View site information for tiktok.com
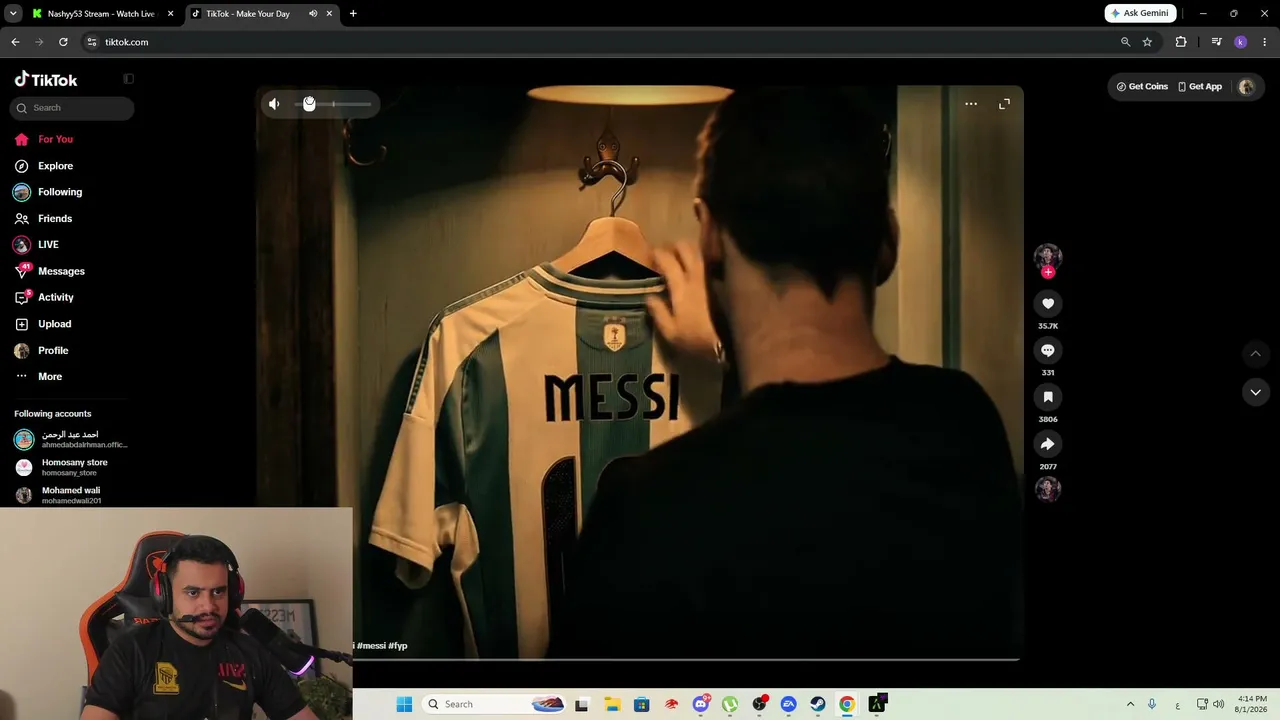Image resolution: width=1280 pixels, height=720 pixels. click(x=92, y=42)
